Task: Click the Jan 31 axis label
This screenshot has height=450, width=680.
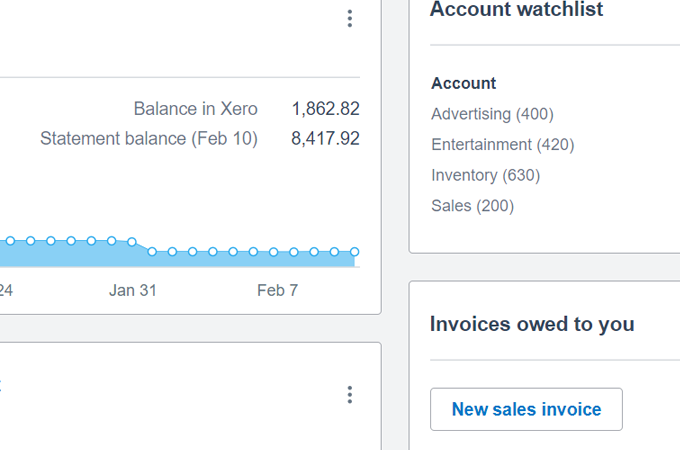Action: tap(133, 291)
